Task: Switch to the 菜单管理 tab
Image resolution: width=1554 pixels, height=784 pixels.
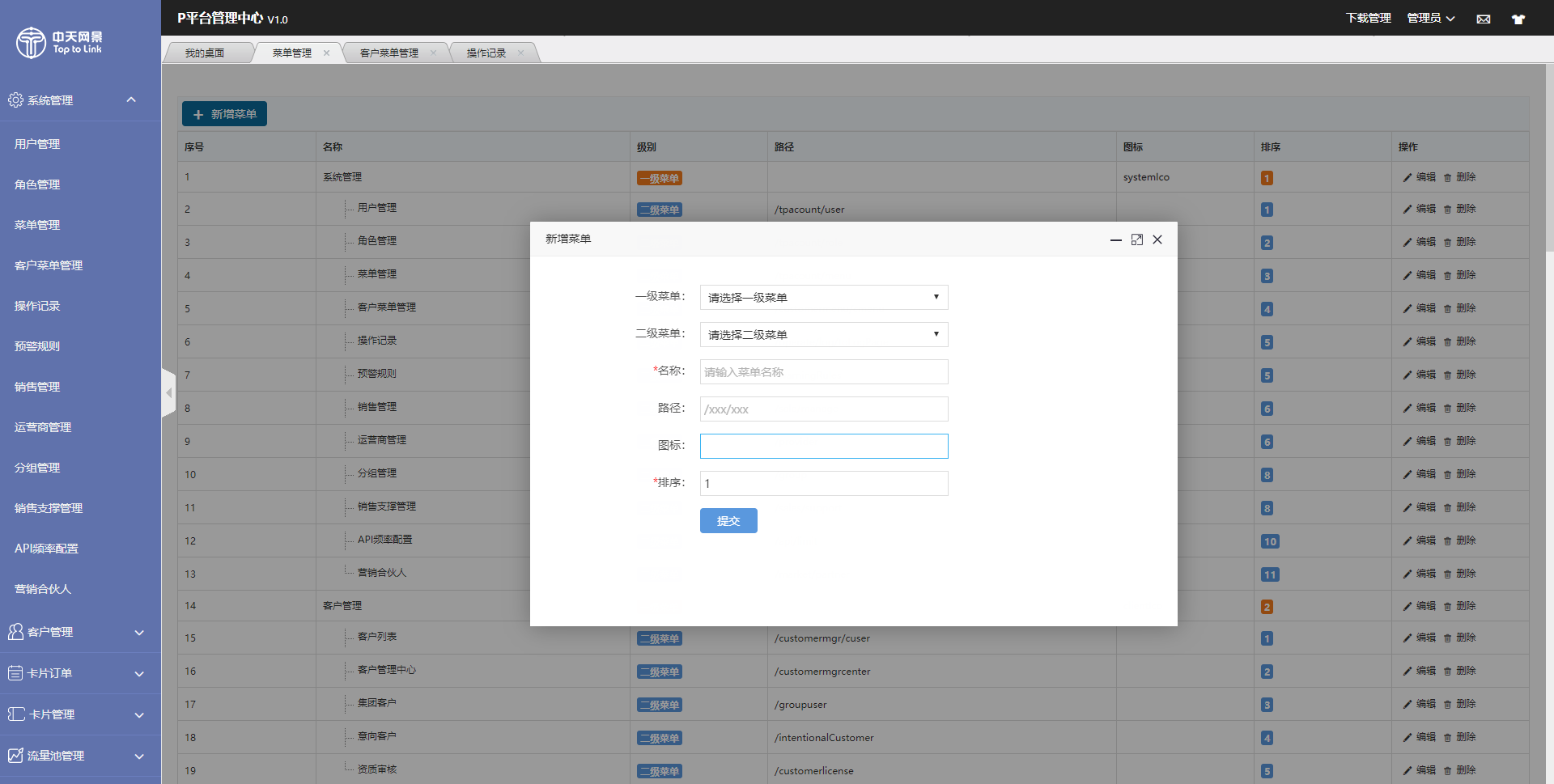Action: click(x=292, y=53)
